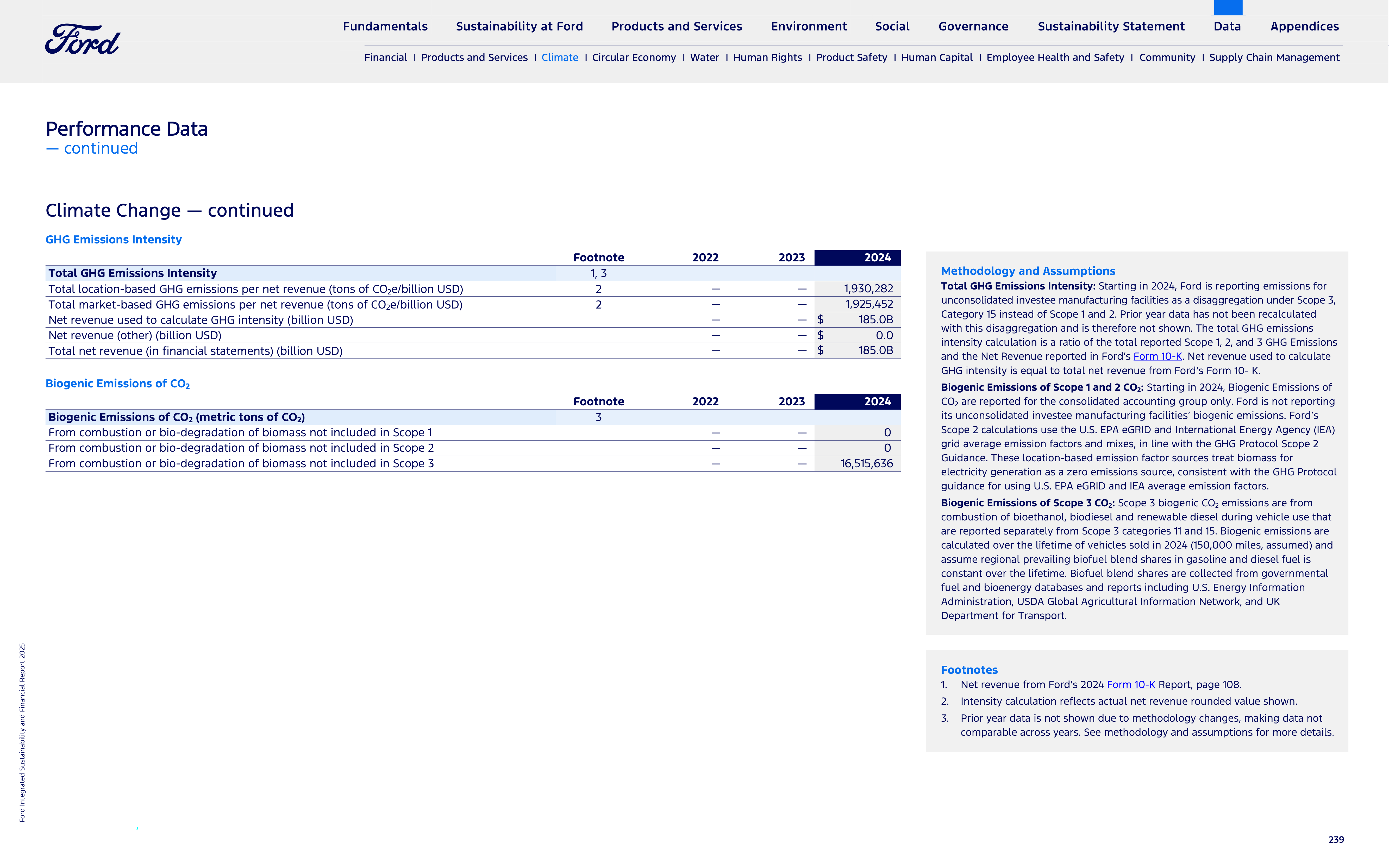Click the Biogenic Emissions of CO₂ heading

click(x=118, y=383)
